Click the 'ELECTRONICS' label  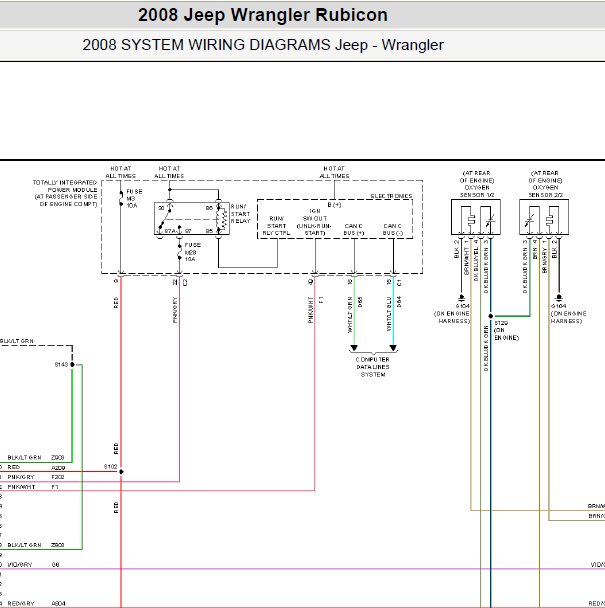[x=391, y=196]
